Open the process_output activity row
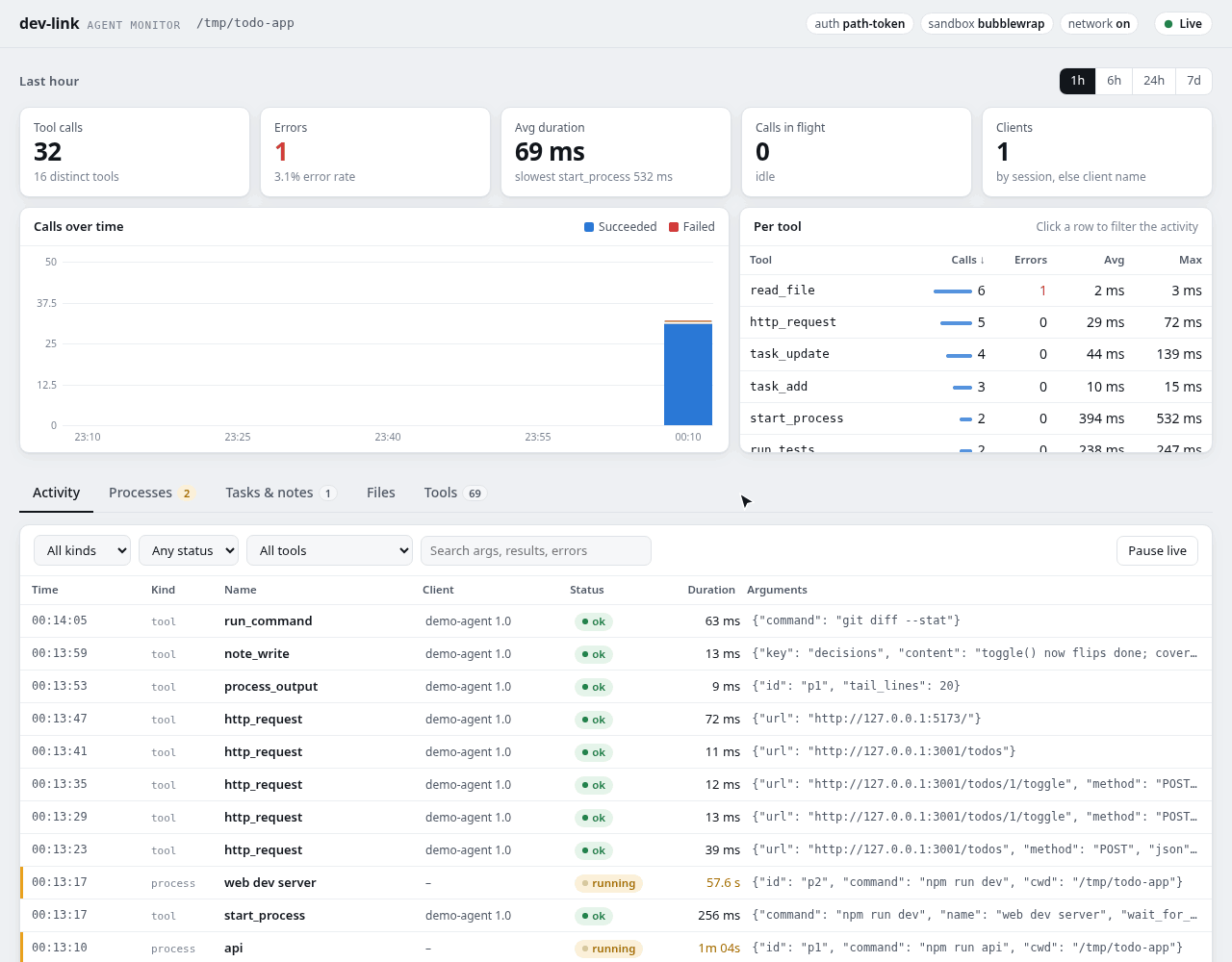Viewport: 1232px width, 962px height. coord(616,687)
